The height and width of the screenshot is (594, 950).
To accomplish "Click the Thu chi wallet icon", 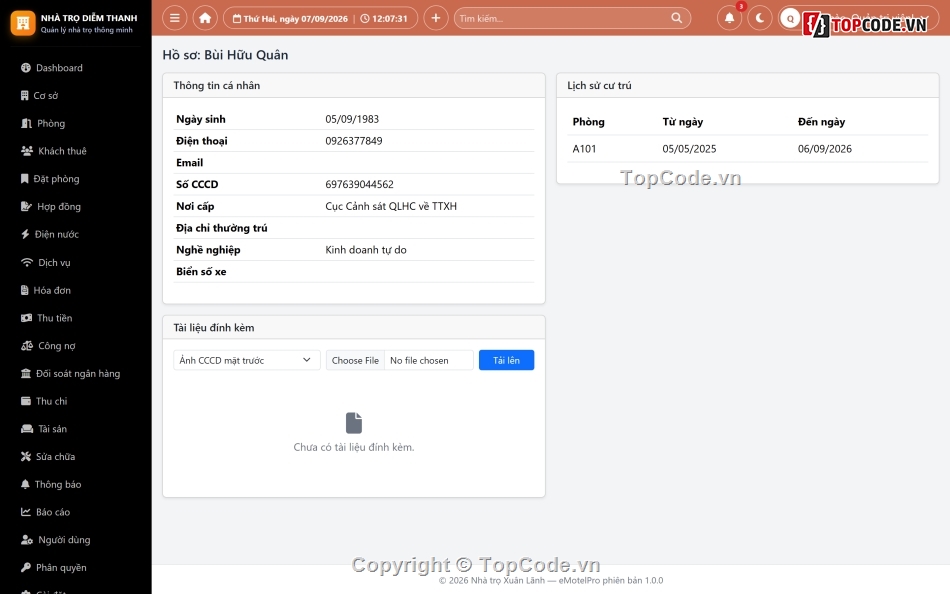I will (x=25, y=401).
